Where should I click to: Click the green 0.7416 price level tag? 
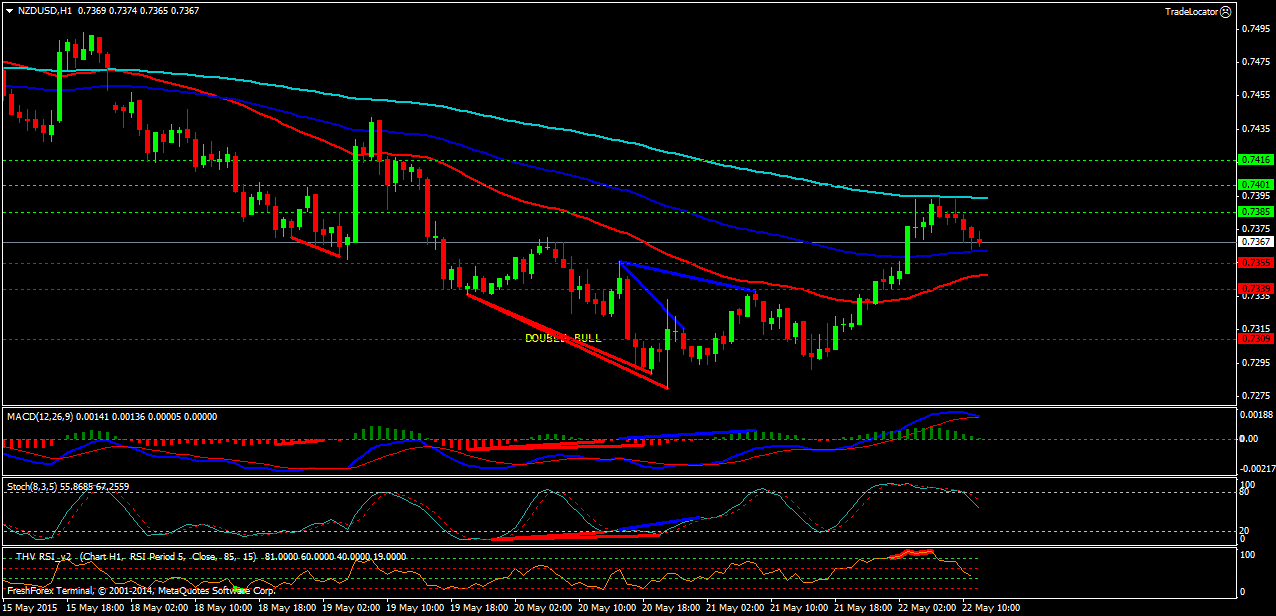(1255, 159)
